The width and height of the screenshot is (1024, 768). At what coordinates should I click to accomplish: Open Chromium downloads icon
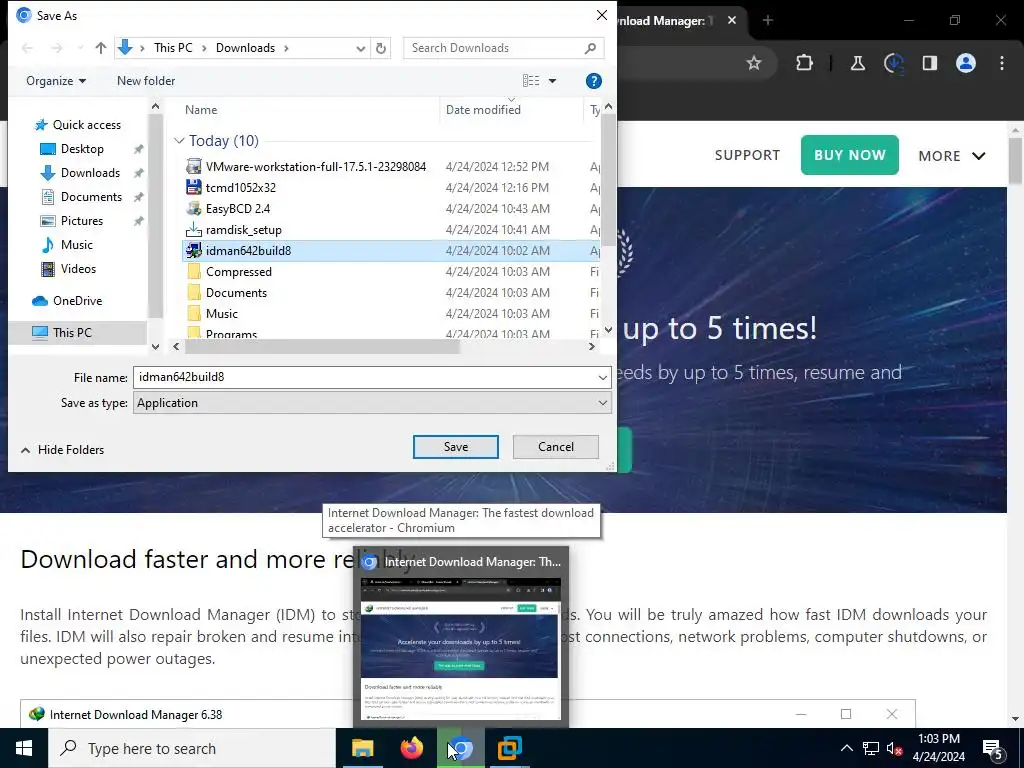(x=893, y=63)
